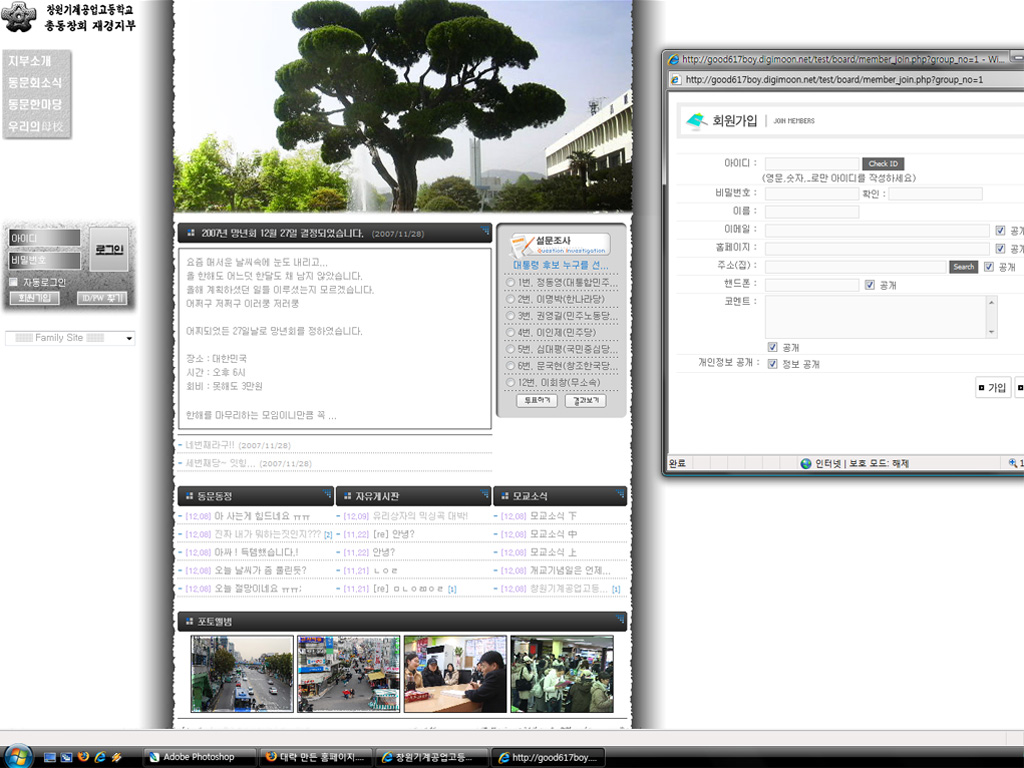Open the Family Site dropdown
Viewport: 1024px width, 768px height.
[69, 338]
